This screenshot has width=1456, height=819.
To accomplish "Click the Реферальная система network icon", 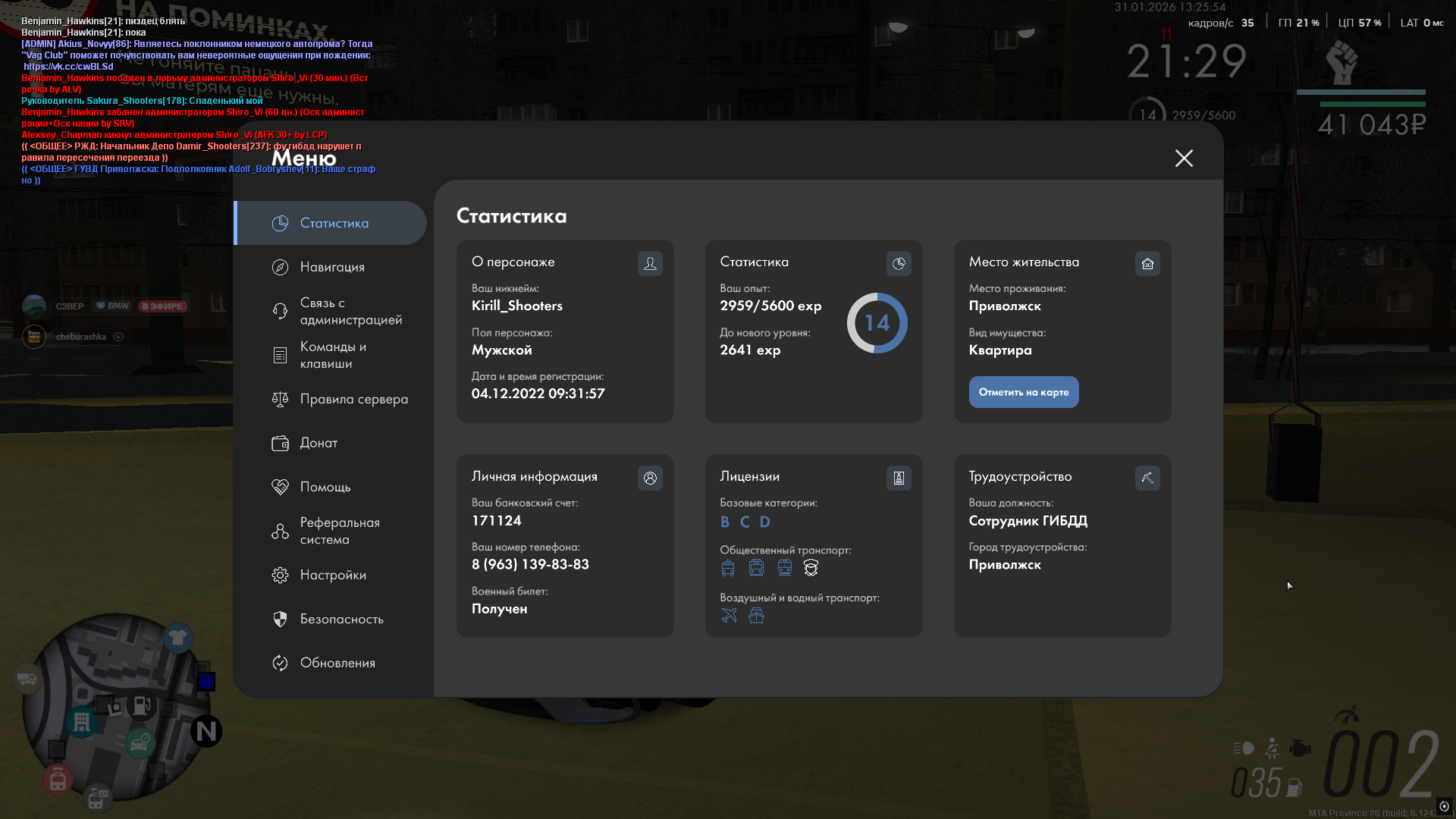I will pos(280,531).
